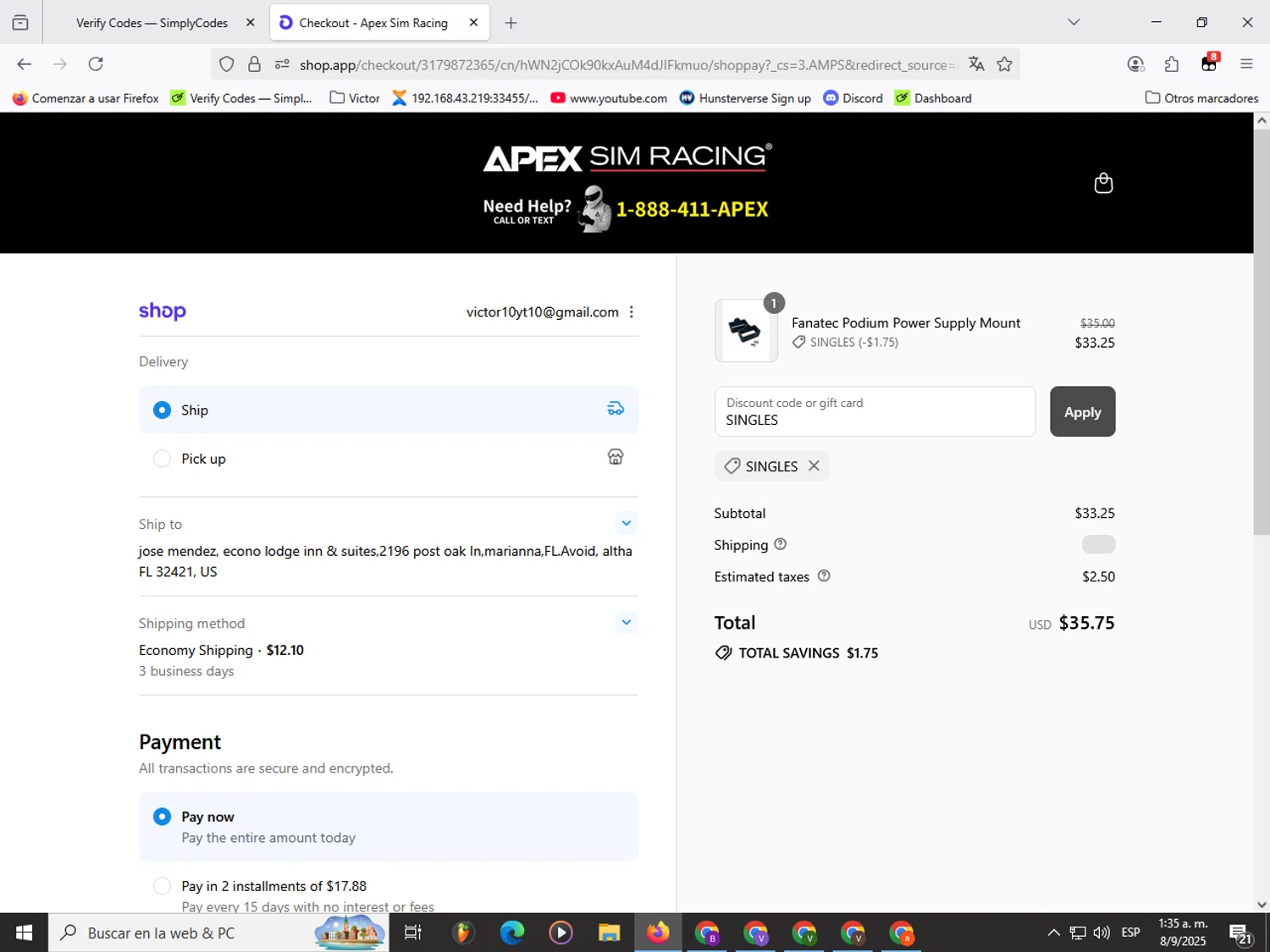Click the delivery truck icon on the Ship row
Image resolution: width=1270 pixels, height=952 pixels.
[x=616, y=410]
